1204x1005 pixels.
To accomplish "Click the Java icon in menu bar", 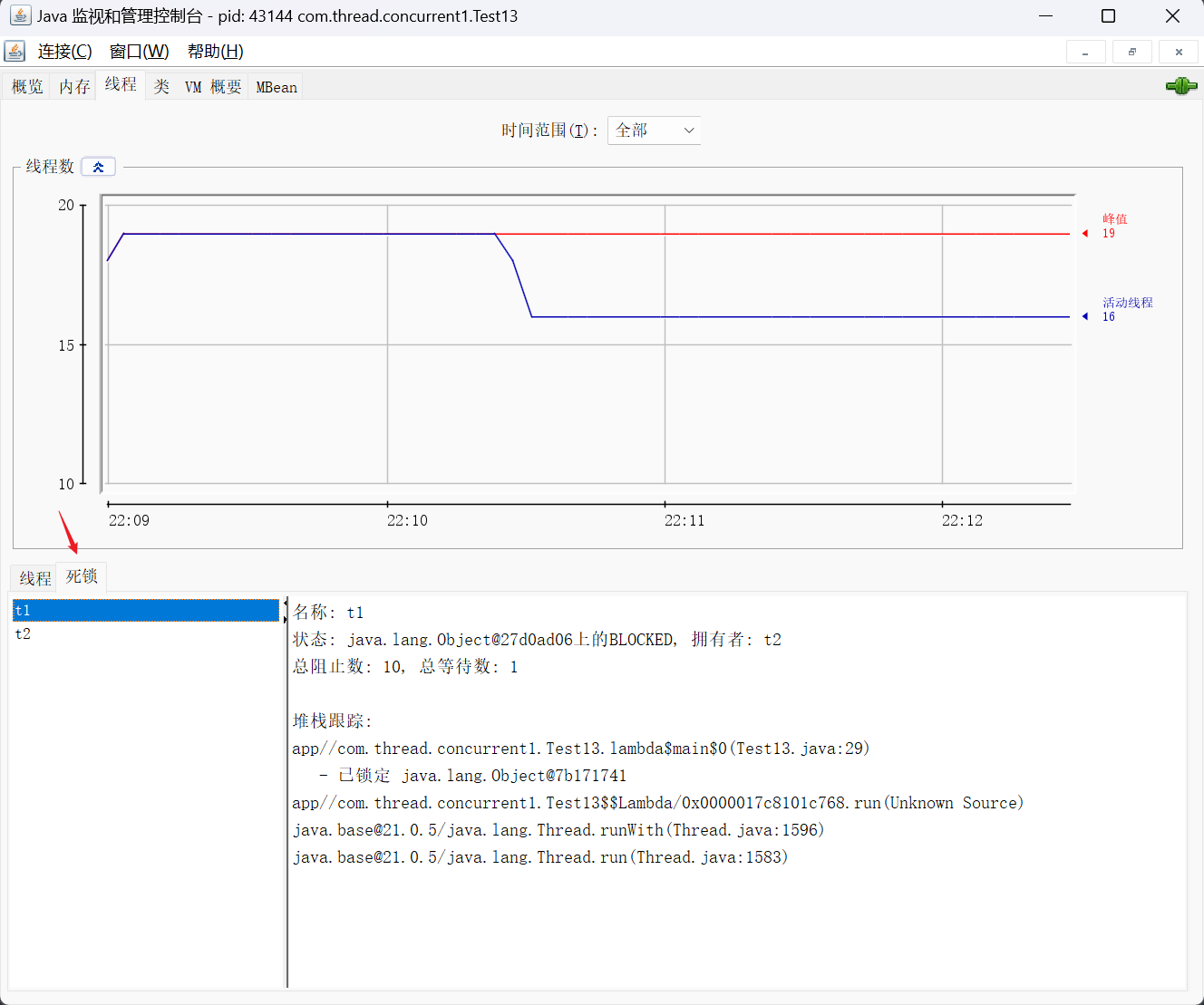I will click(15, 51).
